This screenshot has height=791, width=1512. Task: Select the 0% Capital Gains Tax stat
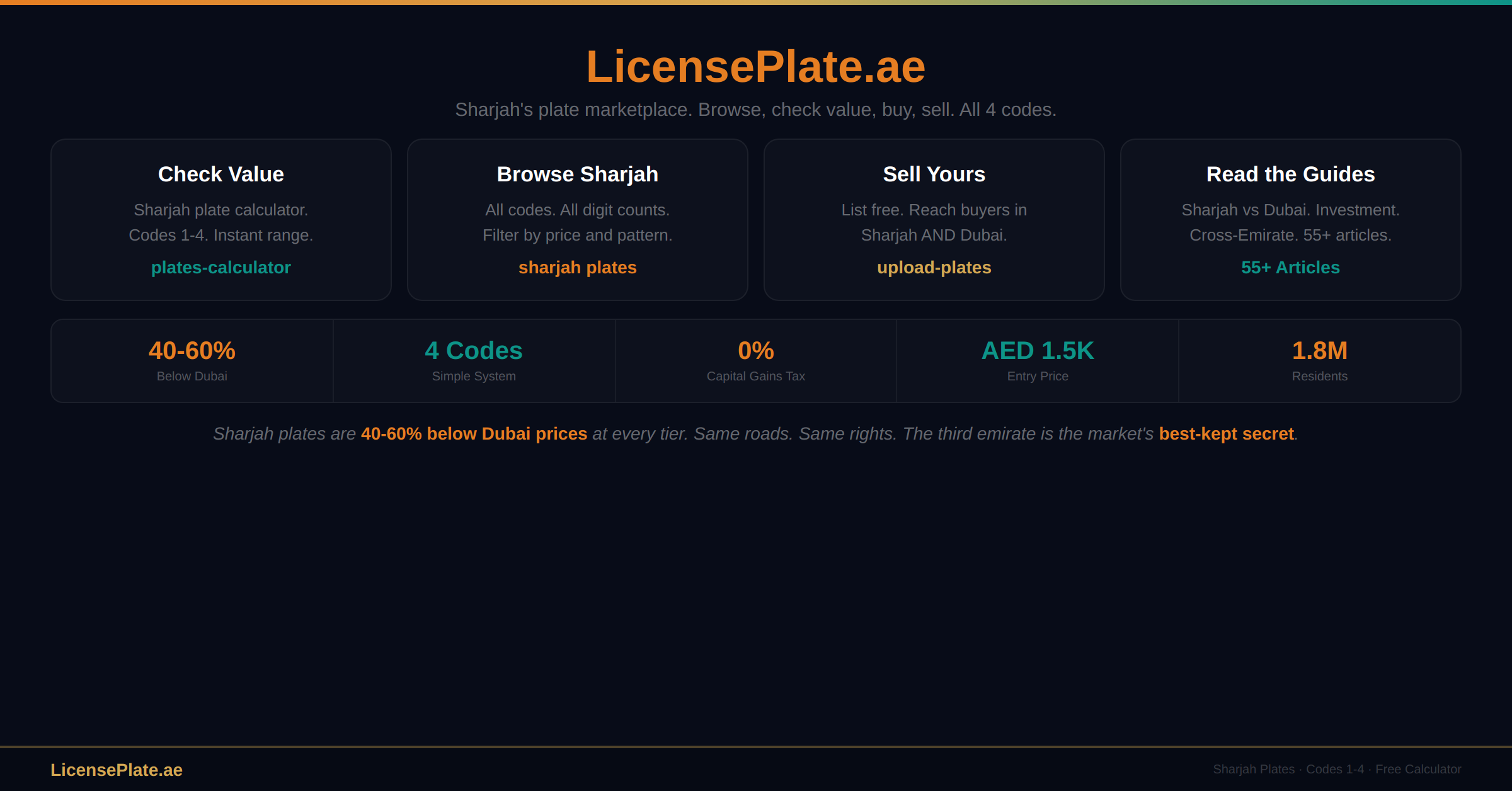[x=755, y=360]
